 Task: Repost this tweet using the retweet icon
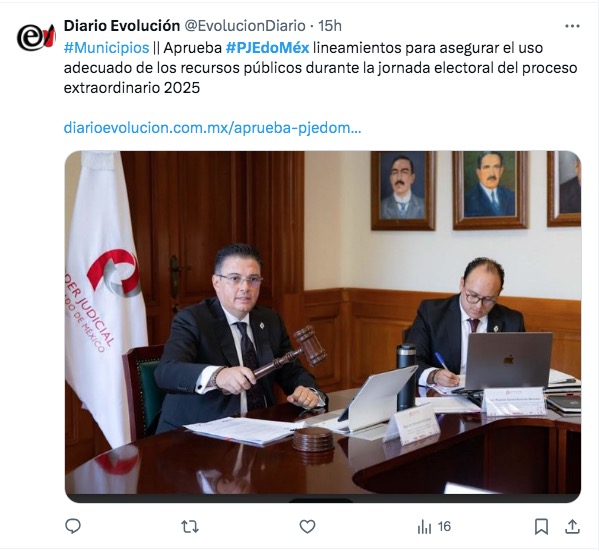[190, 527]
